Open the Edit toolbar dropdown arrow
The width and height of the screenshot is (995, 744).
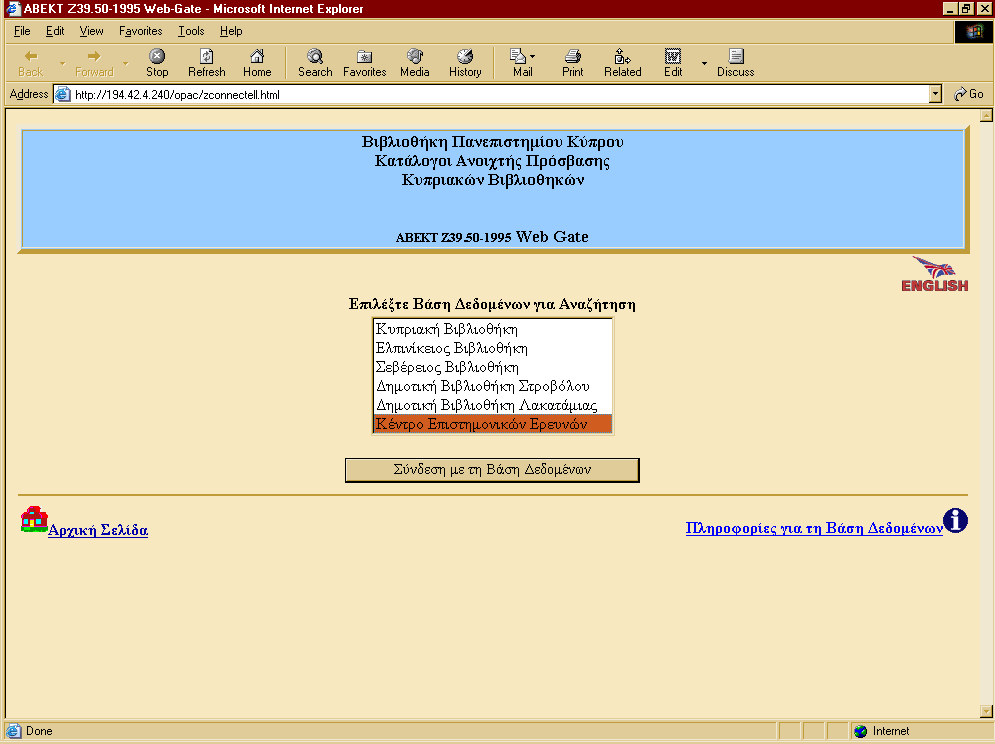point(704,63)
